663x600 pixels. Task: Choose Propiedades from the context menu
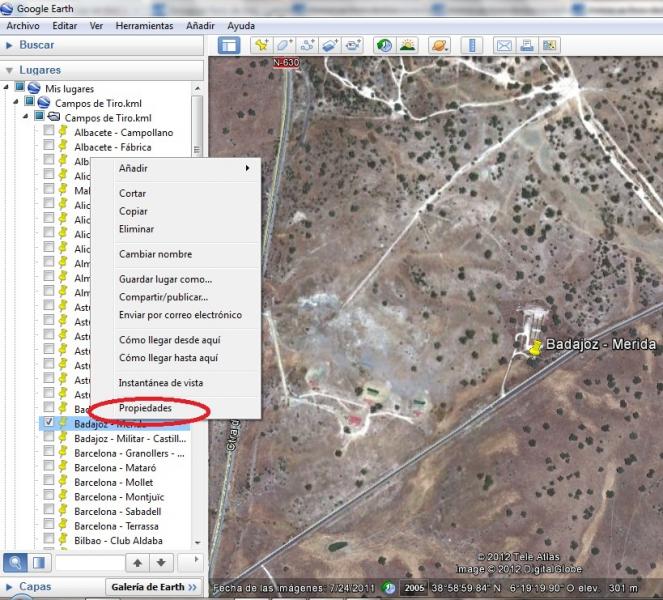[x=146, y=409]
